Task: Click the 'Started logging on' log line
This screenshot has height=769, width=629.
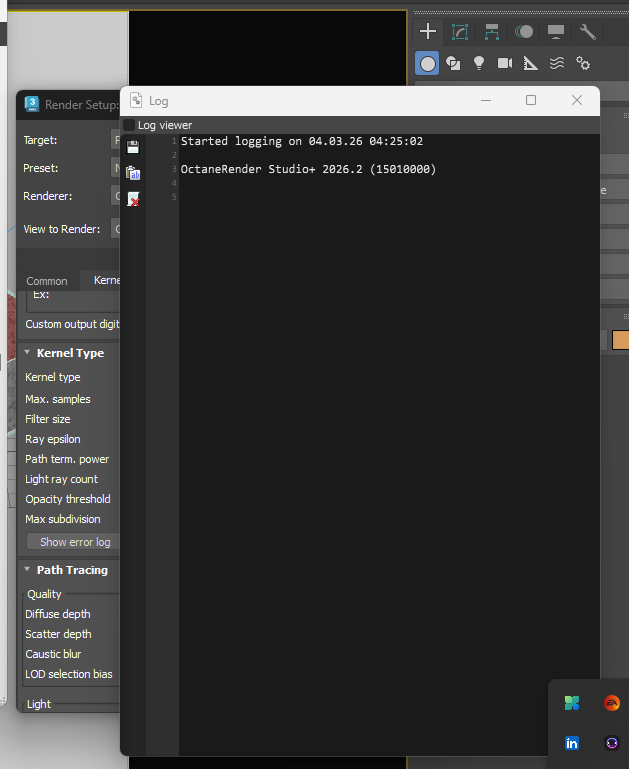Action: click(302, 141)
